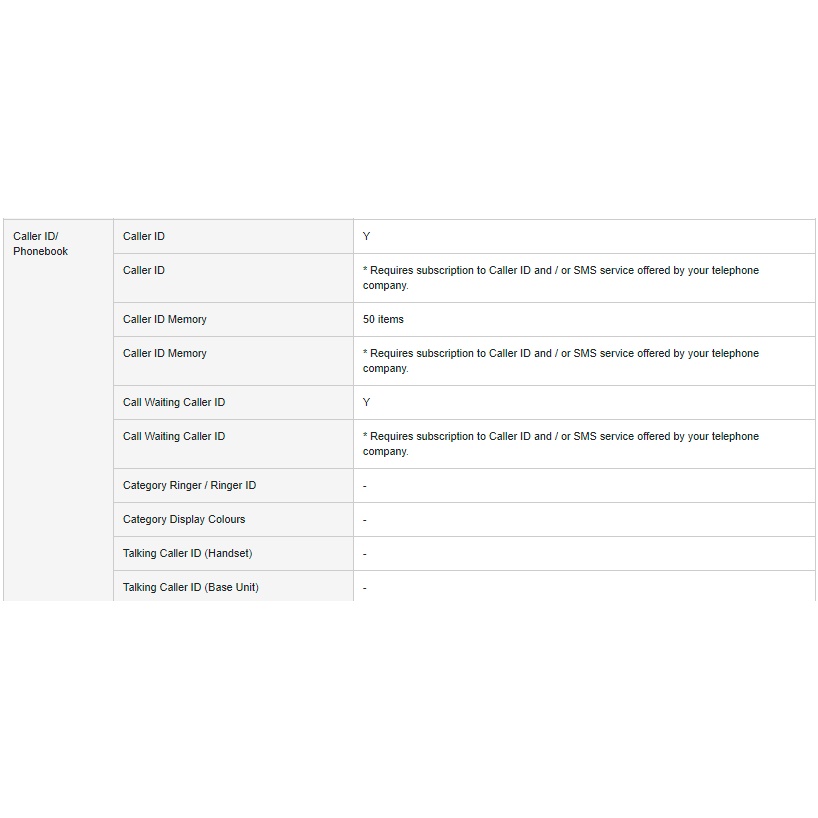This screenshot has width=818, height=818.
Task: Click the "Talking Caller ID (Base Unit)" label
Action: [191, 588]
